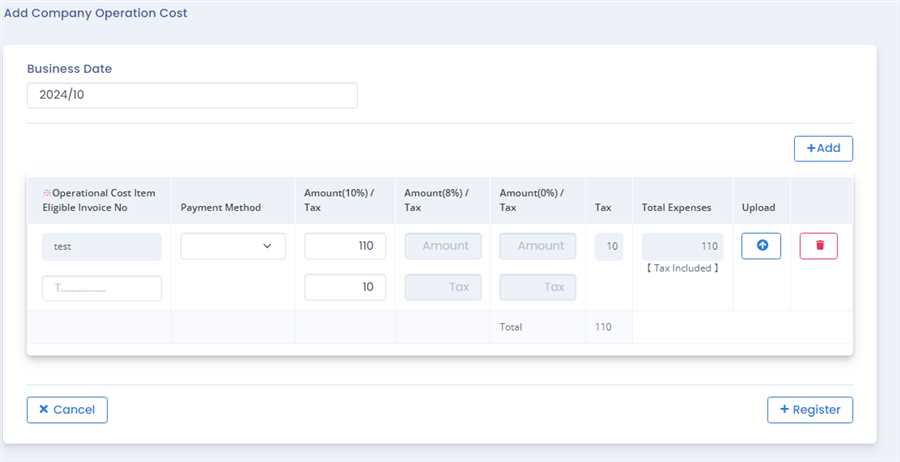Click the Amount(0%) amount input
Viewport: 900px width, 462px height.
[538, 246]
